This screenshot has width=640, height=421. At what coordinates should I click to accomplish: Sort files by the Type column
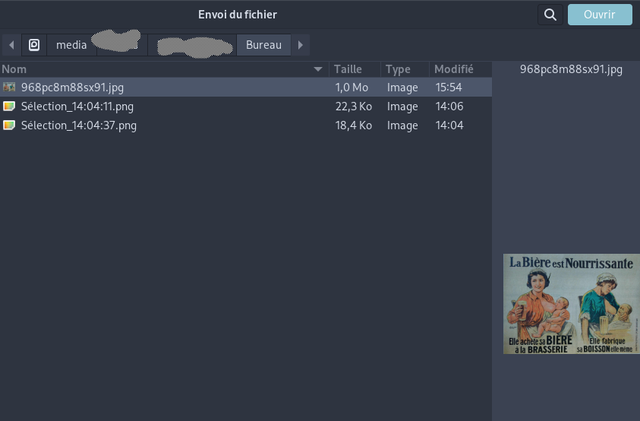(405, 69)
